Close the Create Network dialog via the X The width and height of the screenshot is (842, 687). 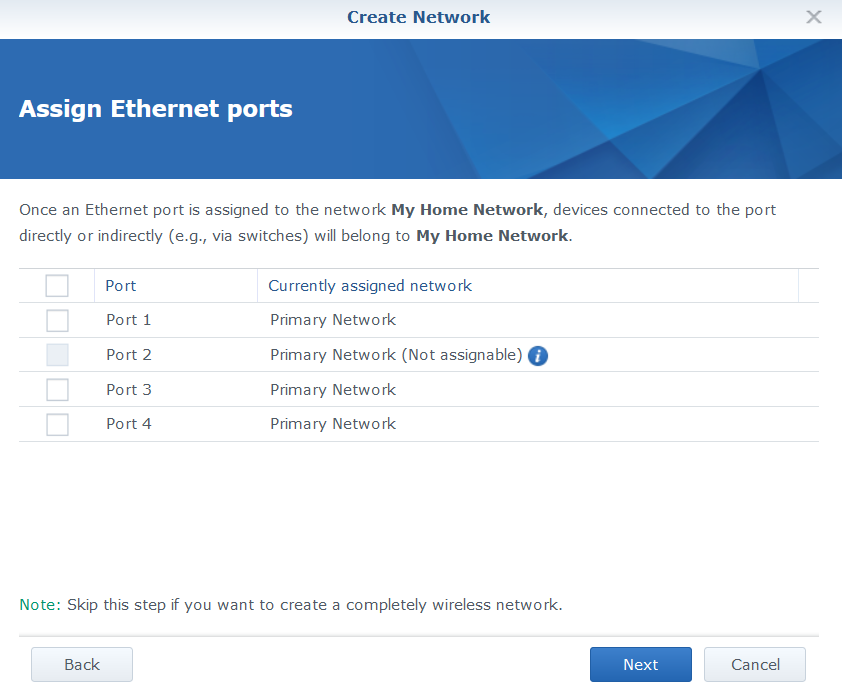(x=813, y=16)
